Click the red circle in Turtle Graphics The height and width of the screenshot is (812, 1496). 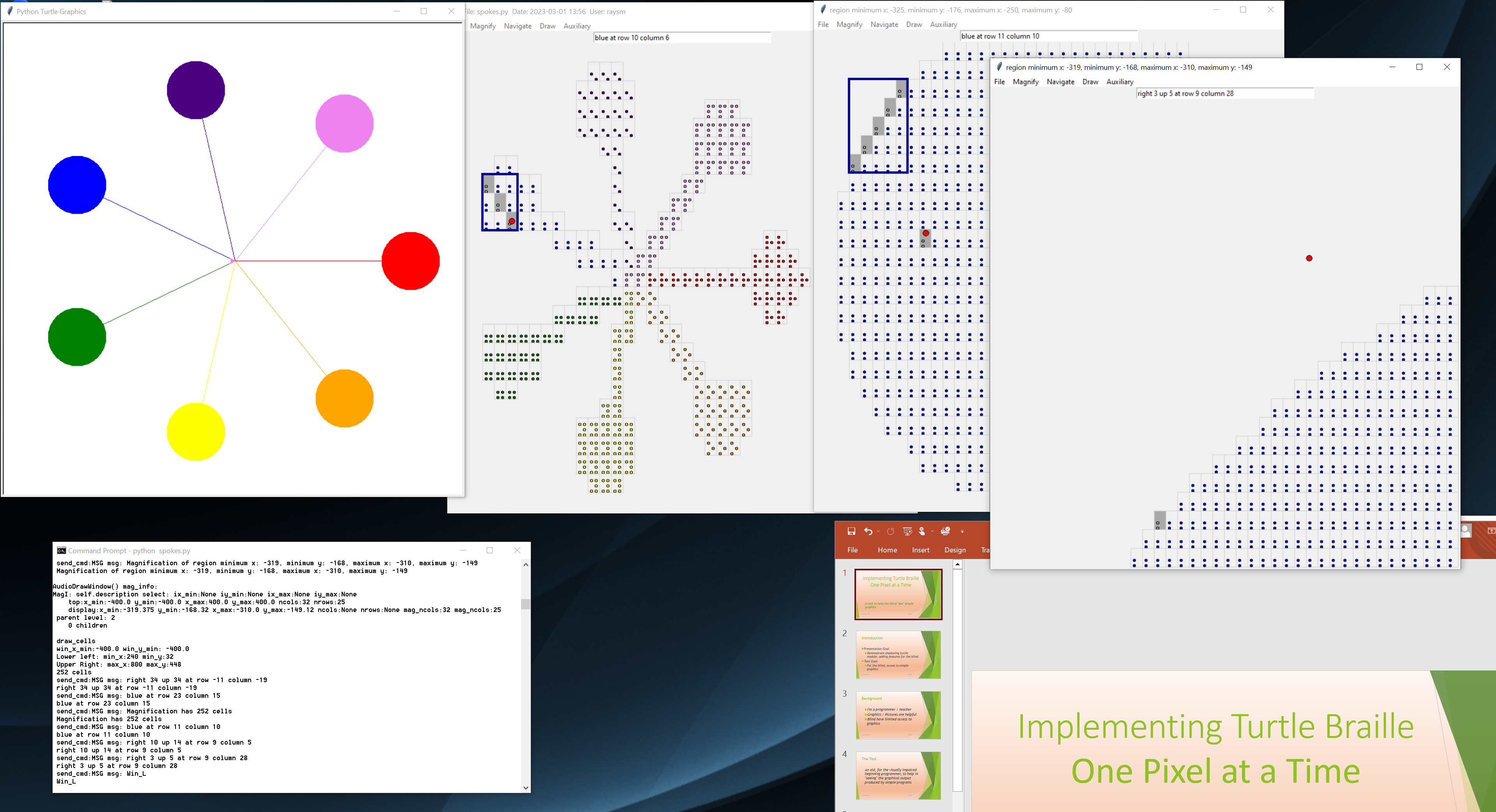pos(411,261)
